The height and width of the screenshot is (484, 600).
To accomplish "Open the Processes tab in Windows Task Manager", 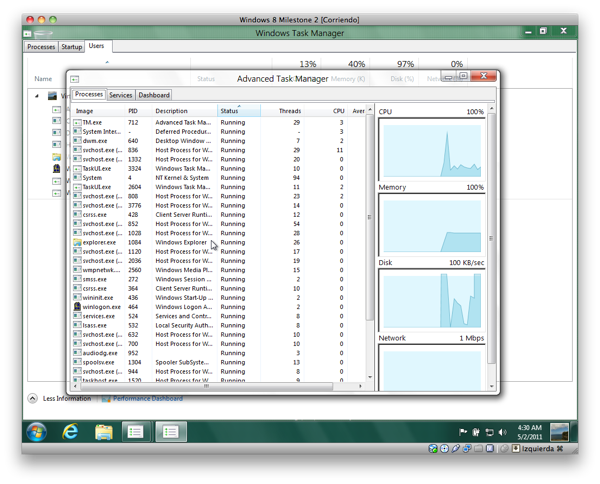I will (x=41, y=47).
